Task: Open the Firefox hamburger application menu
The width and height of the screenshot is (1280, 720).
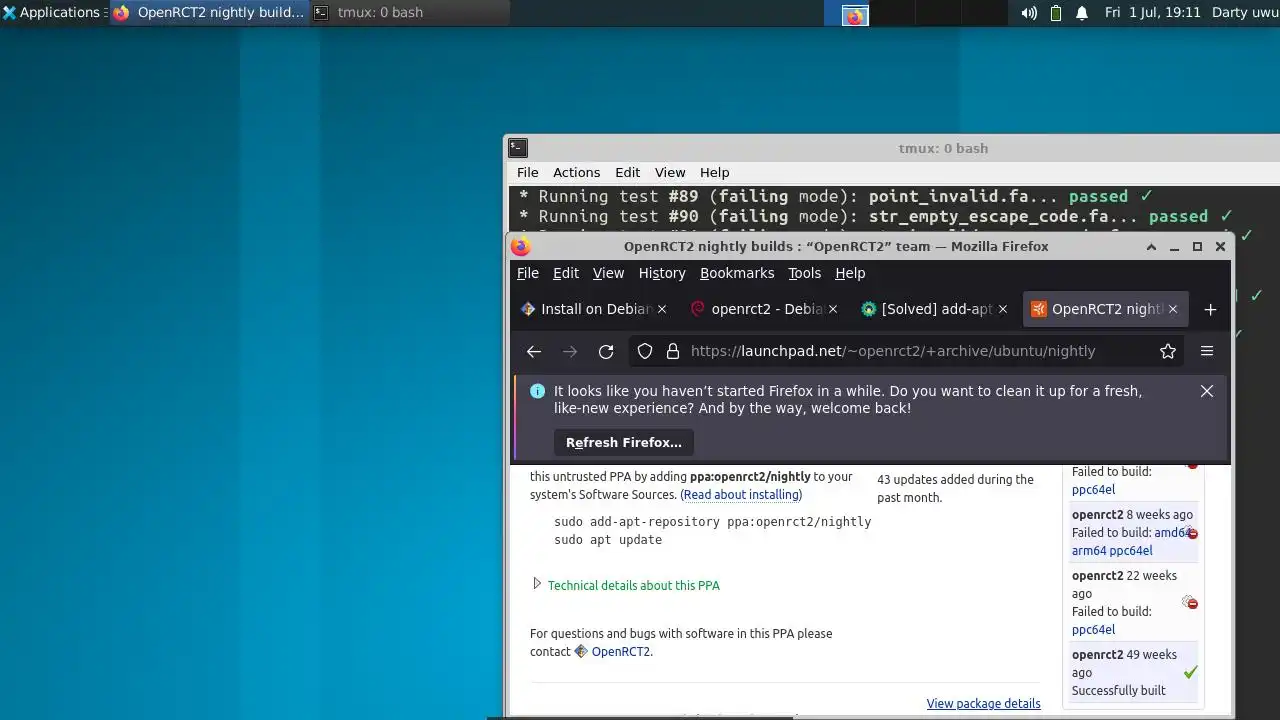Action: point(1207,351)
